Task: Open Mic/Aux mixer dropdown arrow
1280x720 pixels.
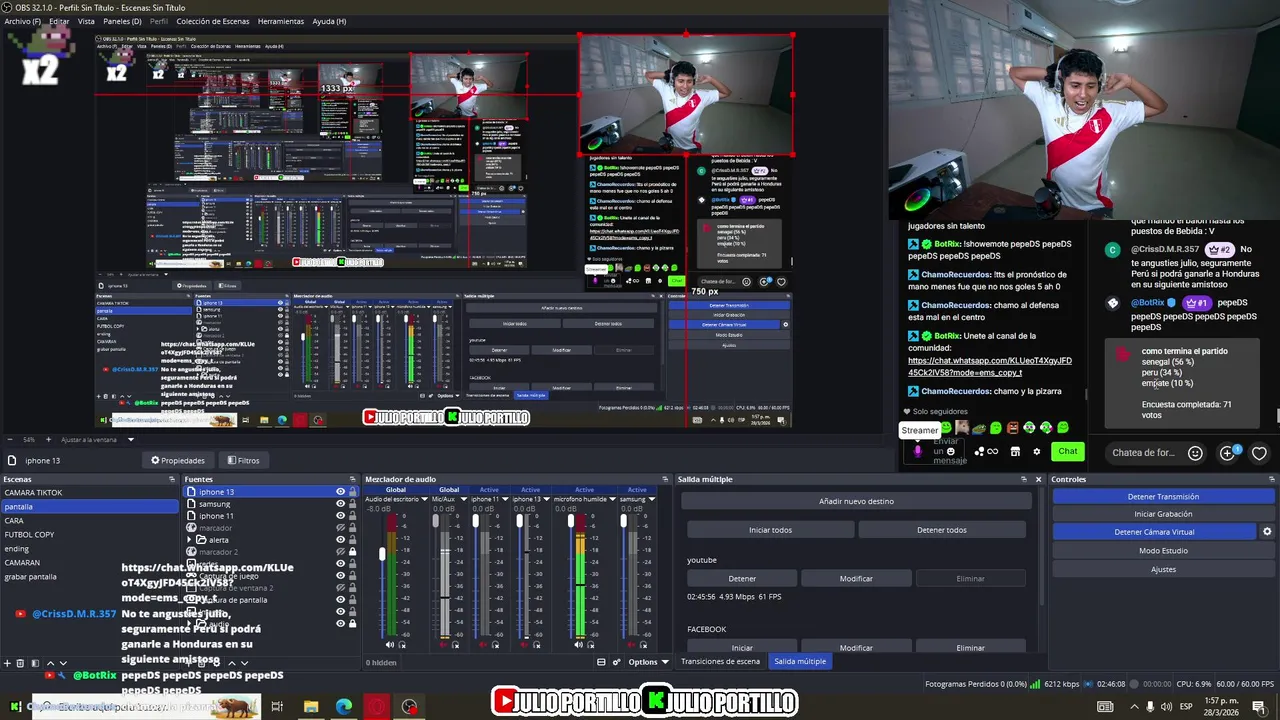Action: pos(464,499)
